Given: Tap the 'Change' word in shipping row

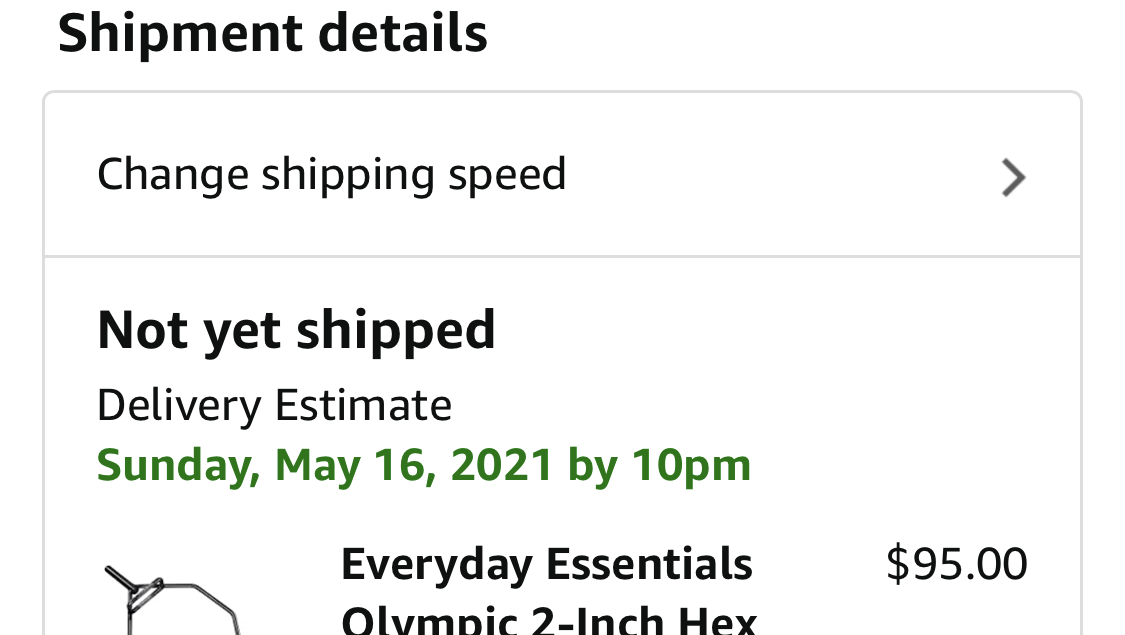Looking at the screenshot, I should click(173, 175).
